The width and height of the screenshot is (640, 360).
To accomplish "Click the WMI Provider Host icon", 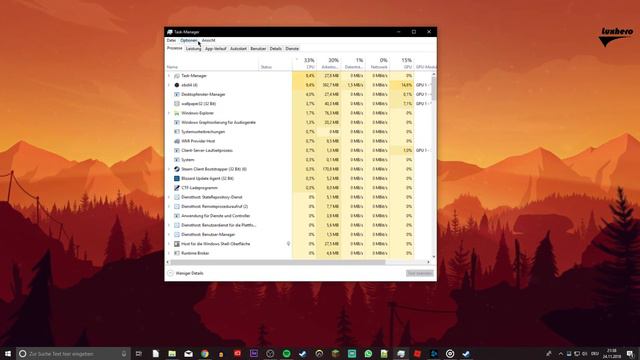I will point(177,141).
